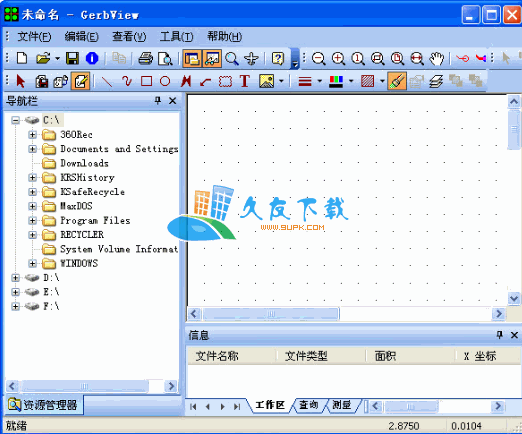The height and width of the screenshot is (434, 522).
Task: Open the 文件(F) menu
Action: (34, 36)
